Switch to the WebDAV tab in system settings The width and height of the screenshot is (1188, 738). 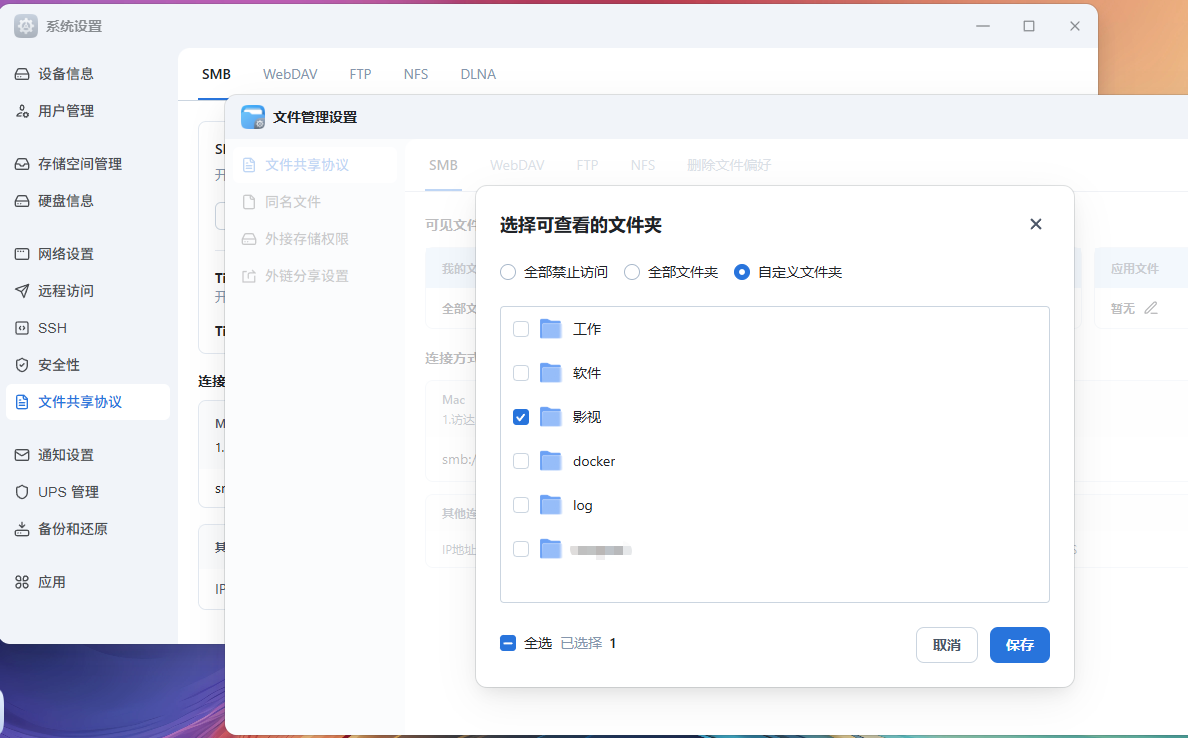290,74
